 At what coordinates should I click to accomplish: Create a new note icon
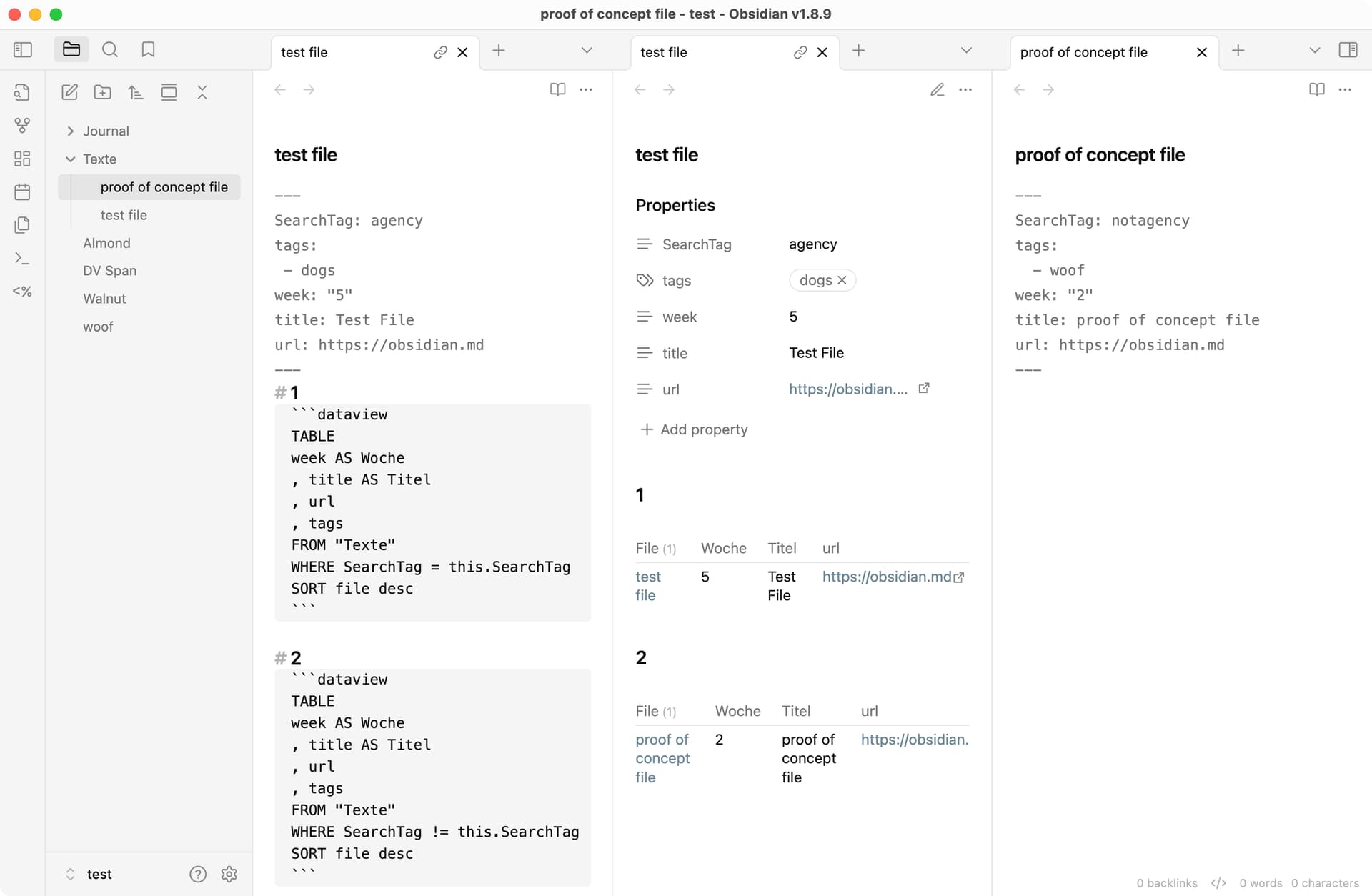[69, 92]
